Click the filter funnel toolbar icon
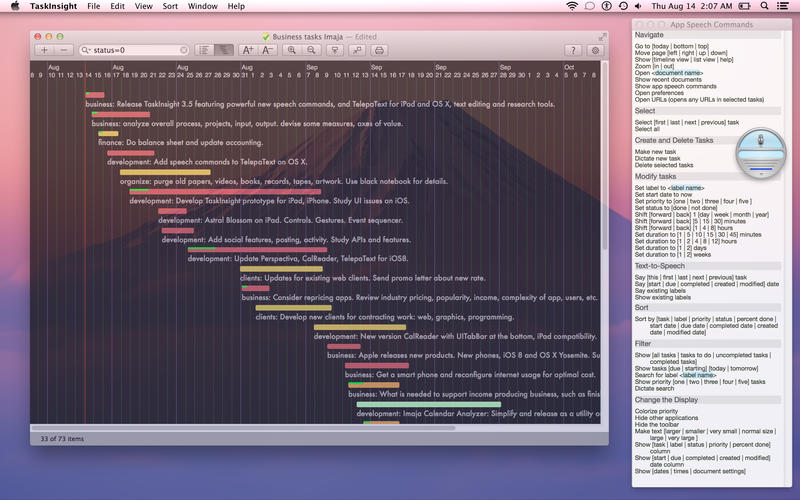Screen dimensions: 800x500 [335, 50]
